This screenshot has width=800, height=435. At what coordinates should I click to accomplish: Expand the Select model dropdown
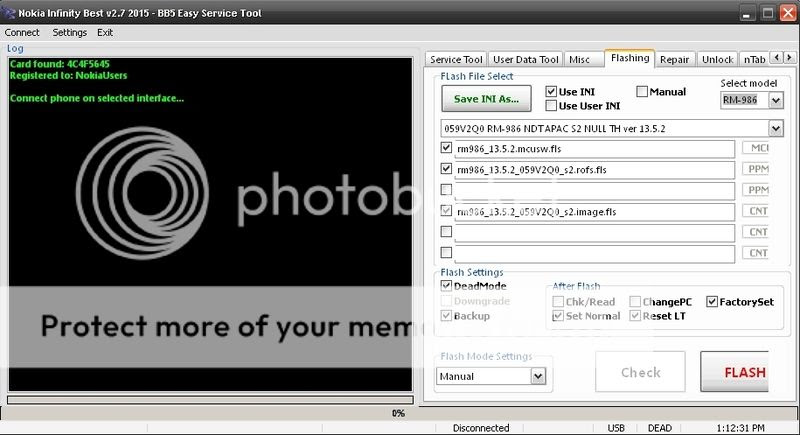776,100
